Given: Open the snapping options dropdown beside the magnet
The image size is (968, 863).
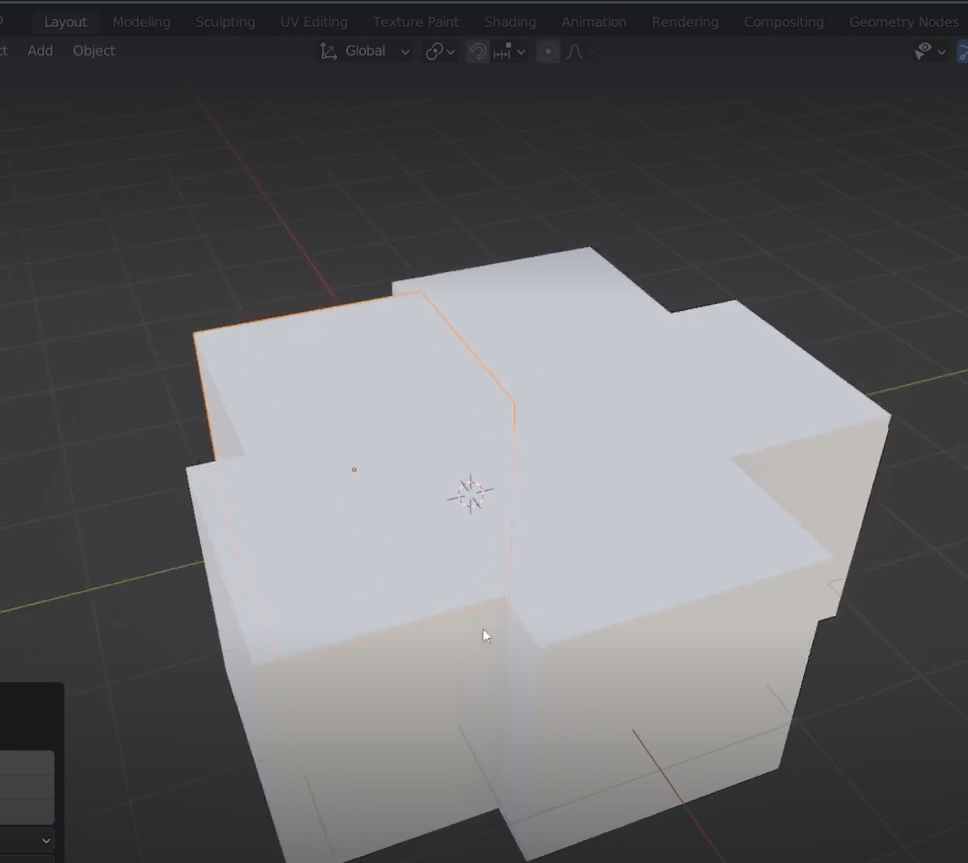Looking at the screenshot, I should point(509,51).
